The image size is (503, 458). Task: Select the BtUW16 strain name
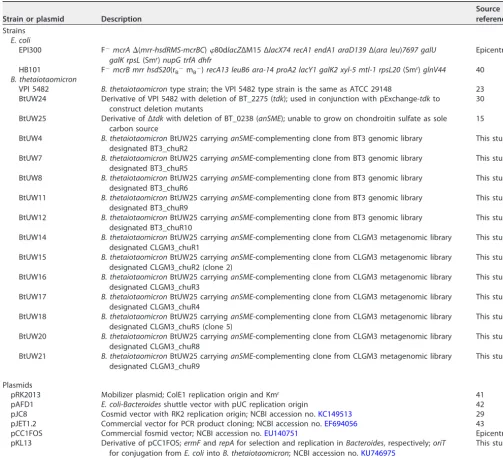tap(32, 277)
